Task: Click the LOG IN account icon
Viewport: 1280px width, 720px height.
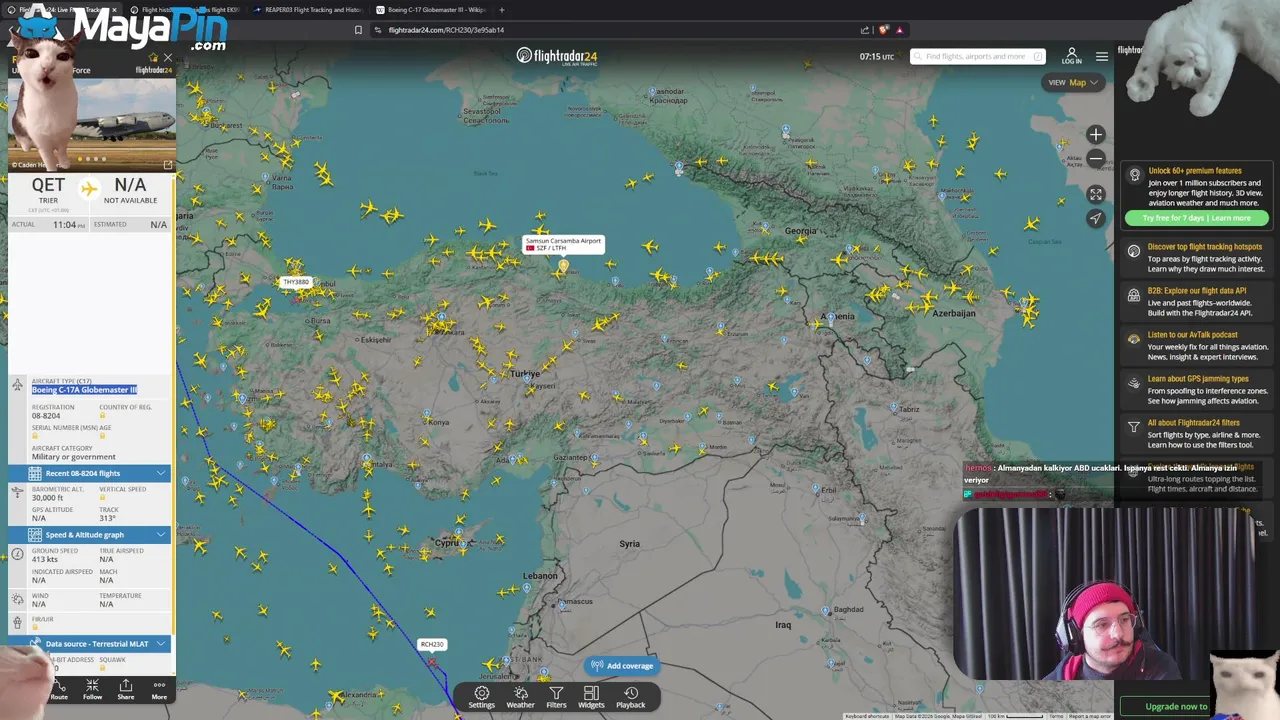Action: click(1071, 56)
